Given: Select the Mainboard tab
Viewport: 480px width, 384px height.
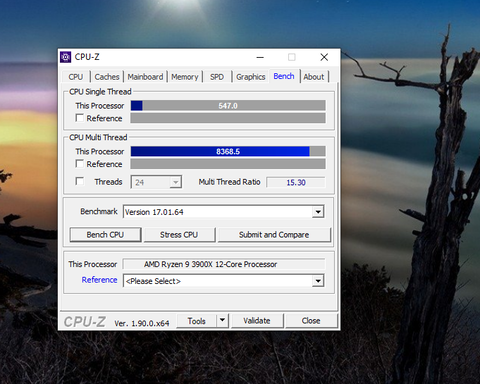Looking at the screenshot, I should 145,77.
